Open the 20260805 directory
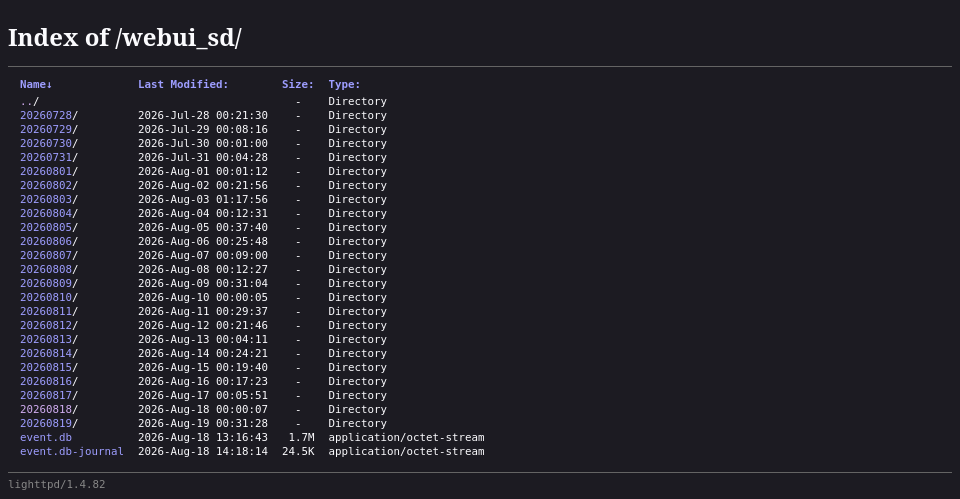Image resolution: width=960 pixels, height=499 pixels. coord(46,228)
